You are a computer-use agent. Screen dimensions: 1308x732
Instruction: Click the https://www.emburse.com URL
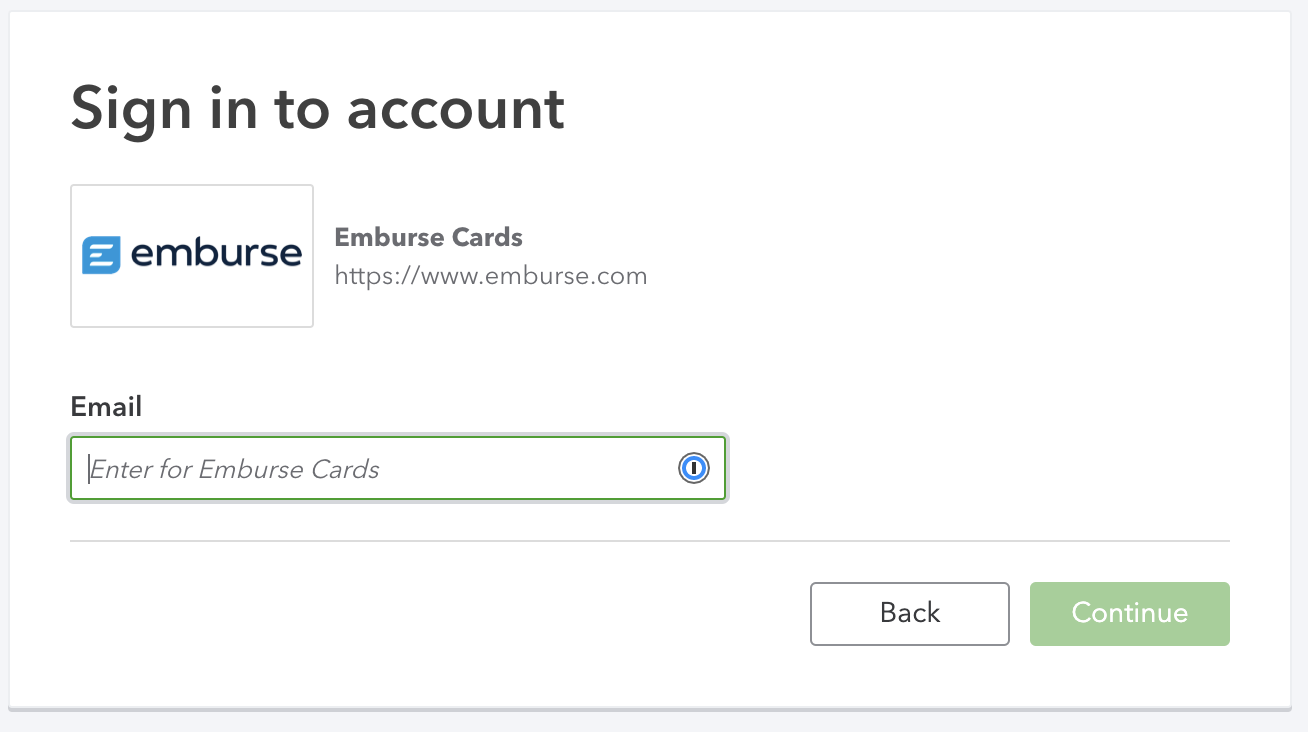(x=491, y=276)
